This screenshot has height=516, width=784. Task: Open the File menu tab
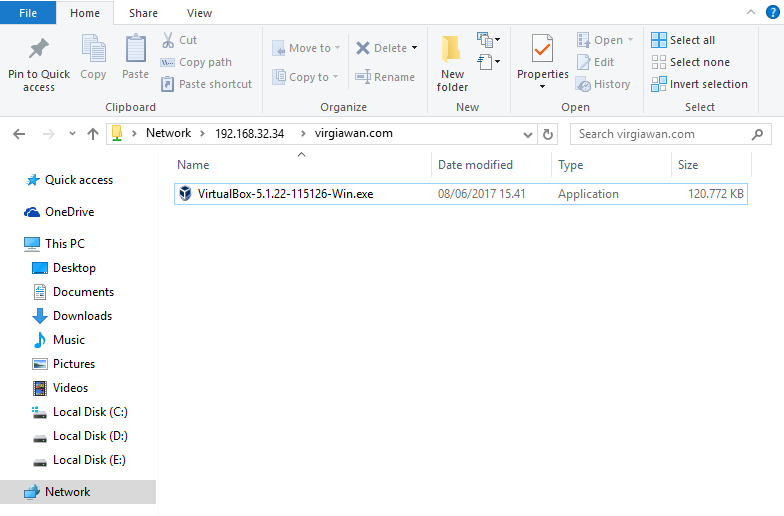[x=28, y=13]
